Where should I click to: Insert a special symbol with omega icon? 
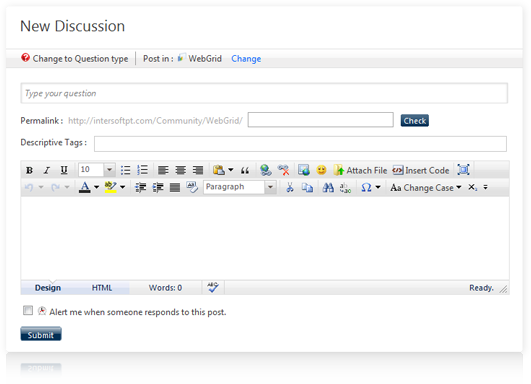[x=366, y=187]
